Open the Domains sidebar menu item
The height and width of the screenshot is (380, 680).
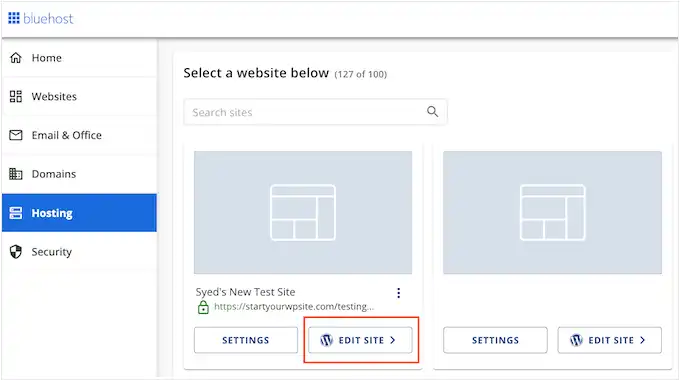[x=79, y=174]
